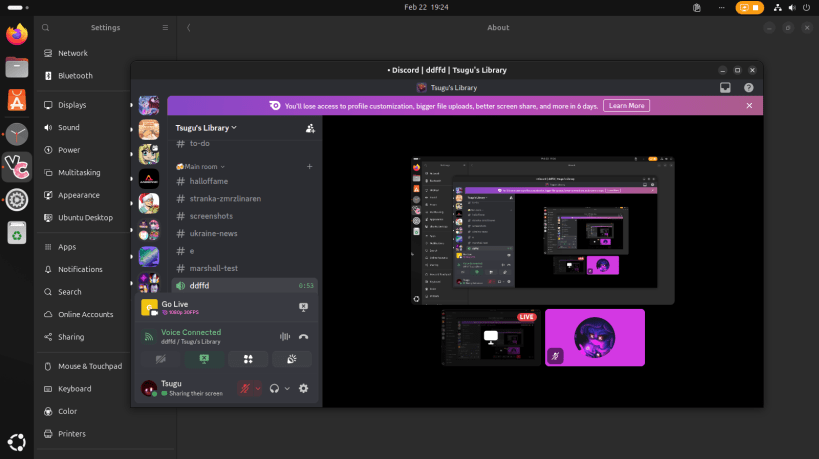
Task: Create channel in Main room category
Action: coord(309,167)
